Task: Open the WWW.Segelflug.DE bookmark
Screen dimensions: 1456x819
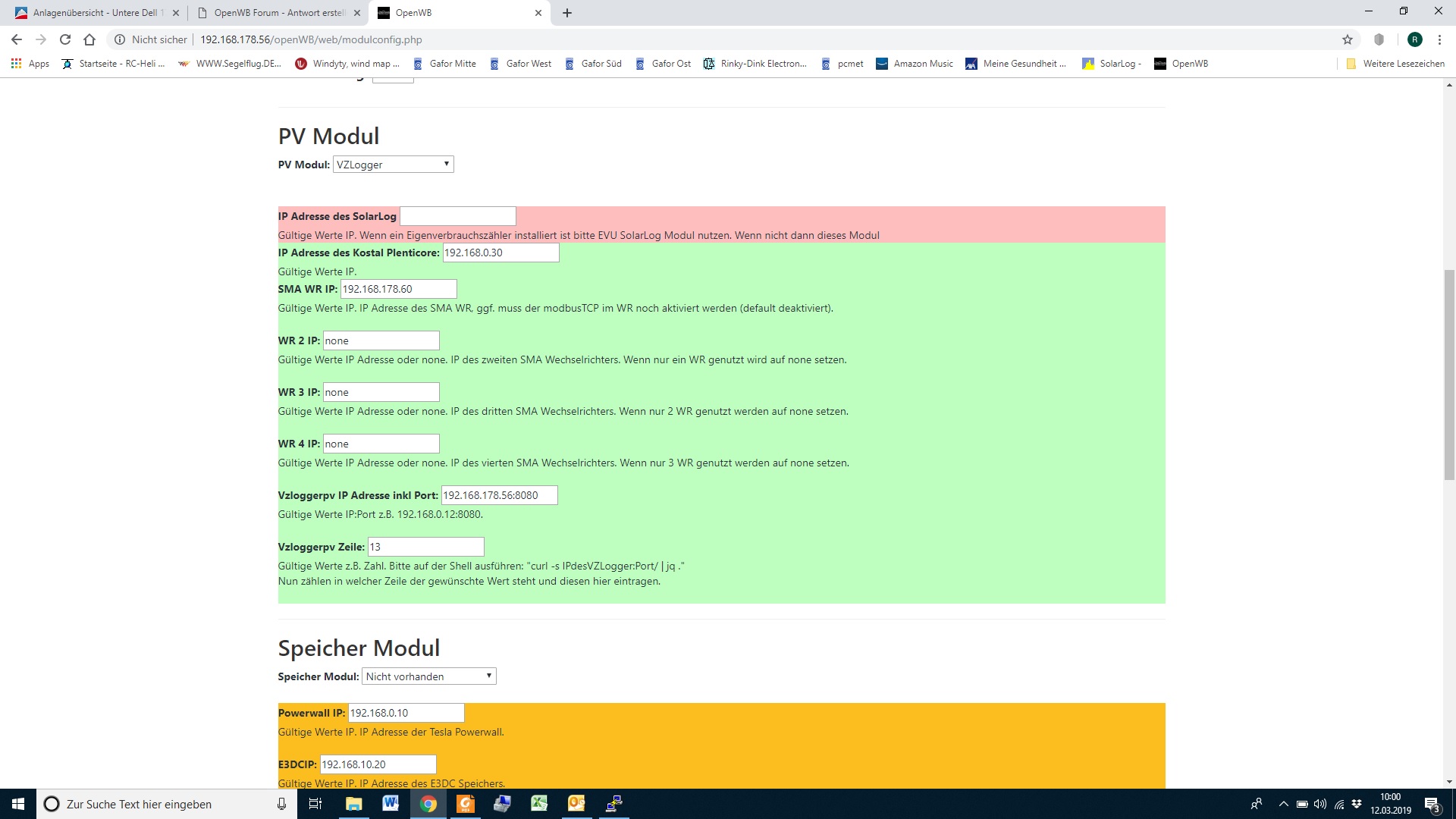Action: (229, 64)
